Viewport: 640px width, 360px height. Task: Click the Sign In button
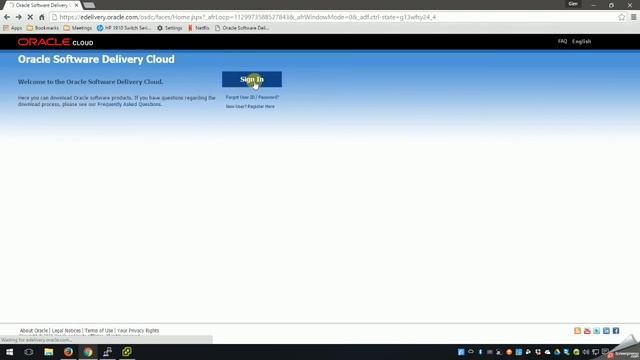(x=252, y=79)
